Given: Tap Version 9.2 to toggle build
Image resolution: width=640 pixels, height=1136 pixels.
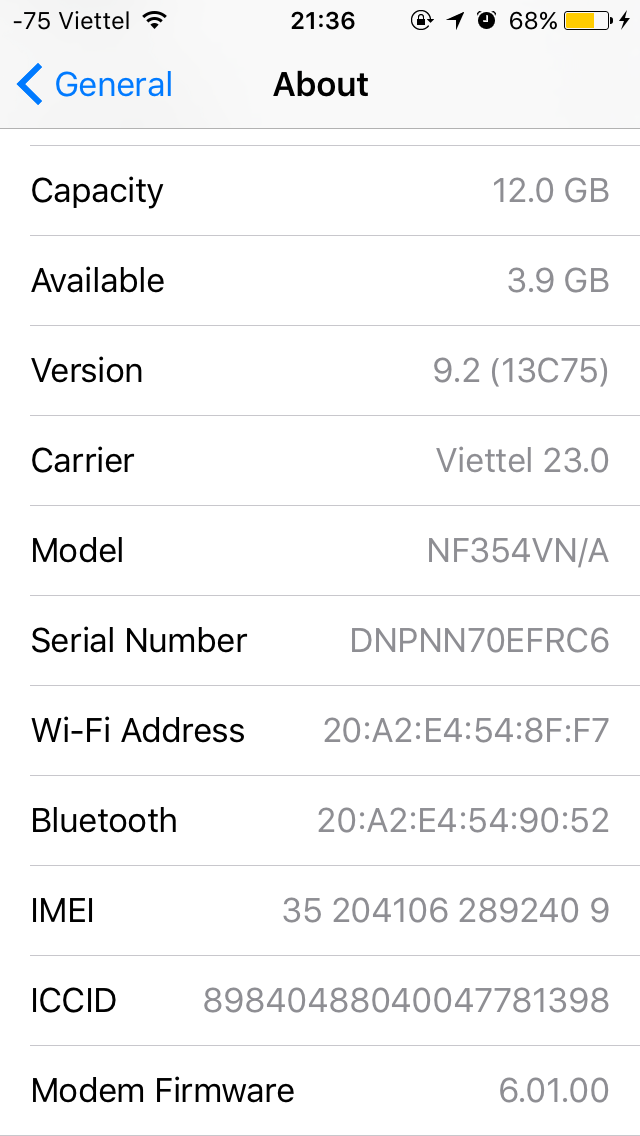Looking at the screenshot, I should (x=520, y=371).
